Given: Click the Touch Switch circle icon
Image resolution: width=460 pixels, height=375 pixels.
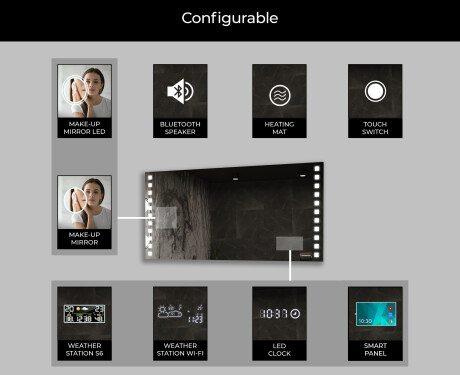Looking at the screenshot, I should pos(375,91).
